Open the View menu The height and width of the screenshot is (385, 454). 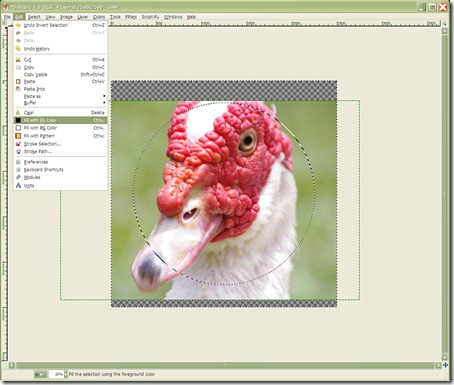pyautogui.click(x=50, y=17)
